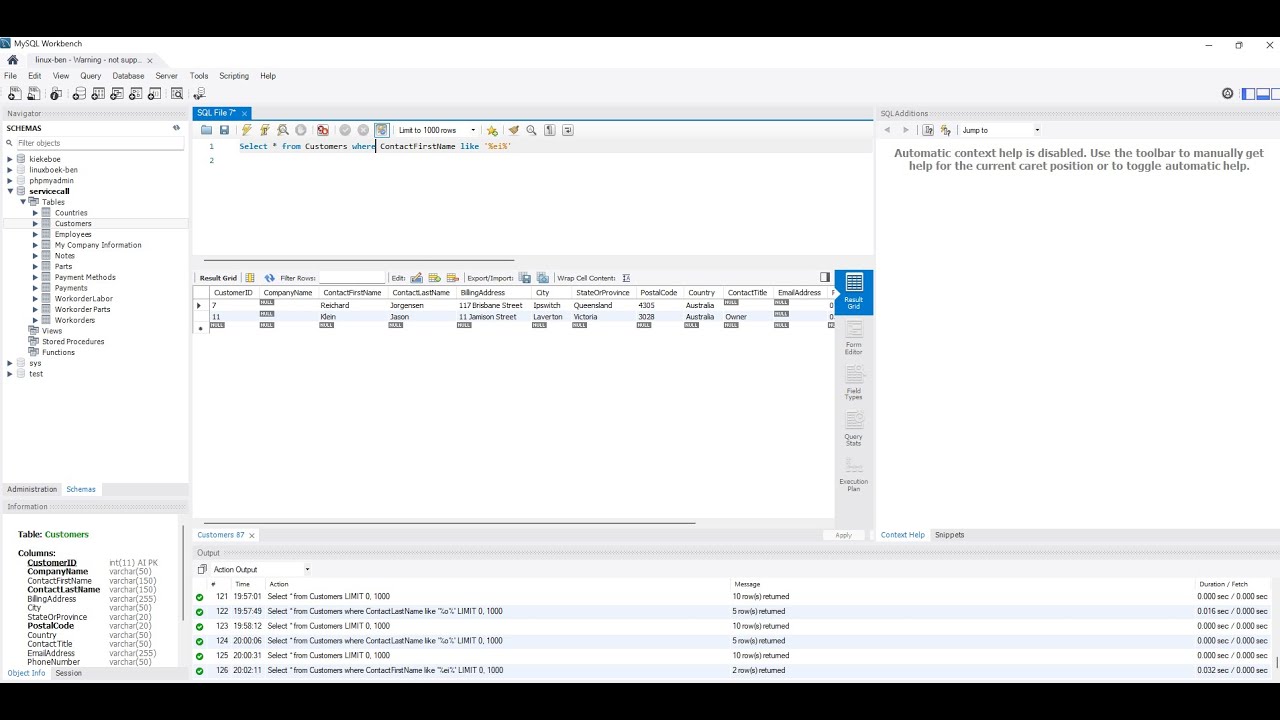Execute statement under cursor icon
Screen dimensions: 1280x720
click(x=265, y=130)
